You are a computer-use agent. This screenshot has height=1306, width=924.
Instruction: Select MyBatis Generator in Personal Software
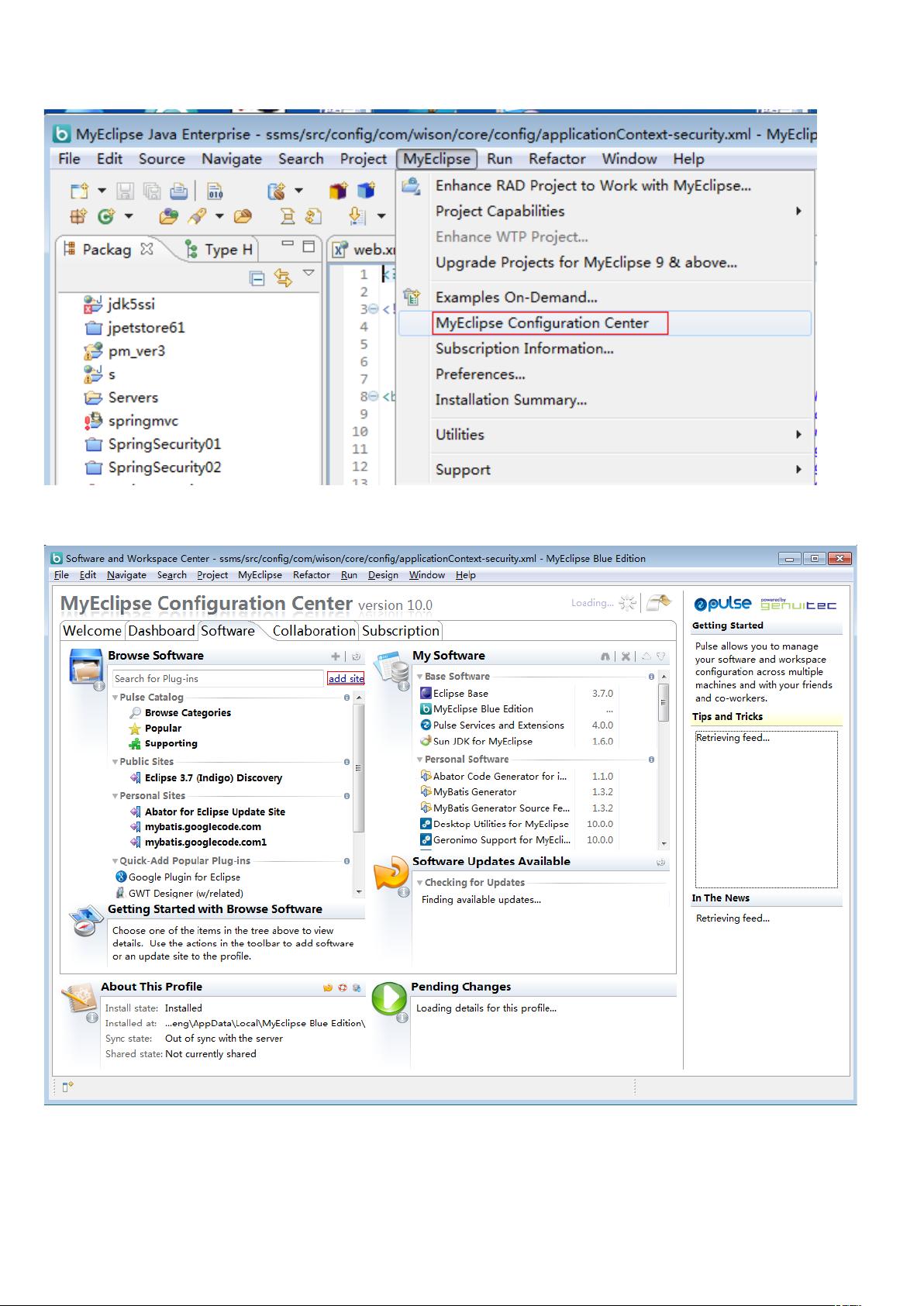pos(474,792)
